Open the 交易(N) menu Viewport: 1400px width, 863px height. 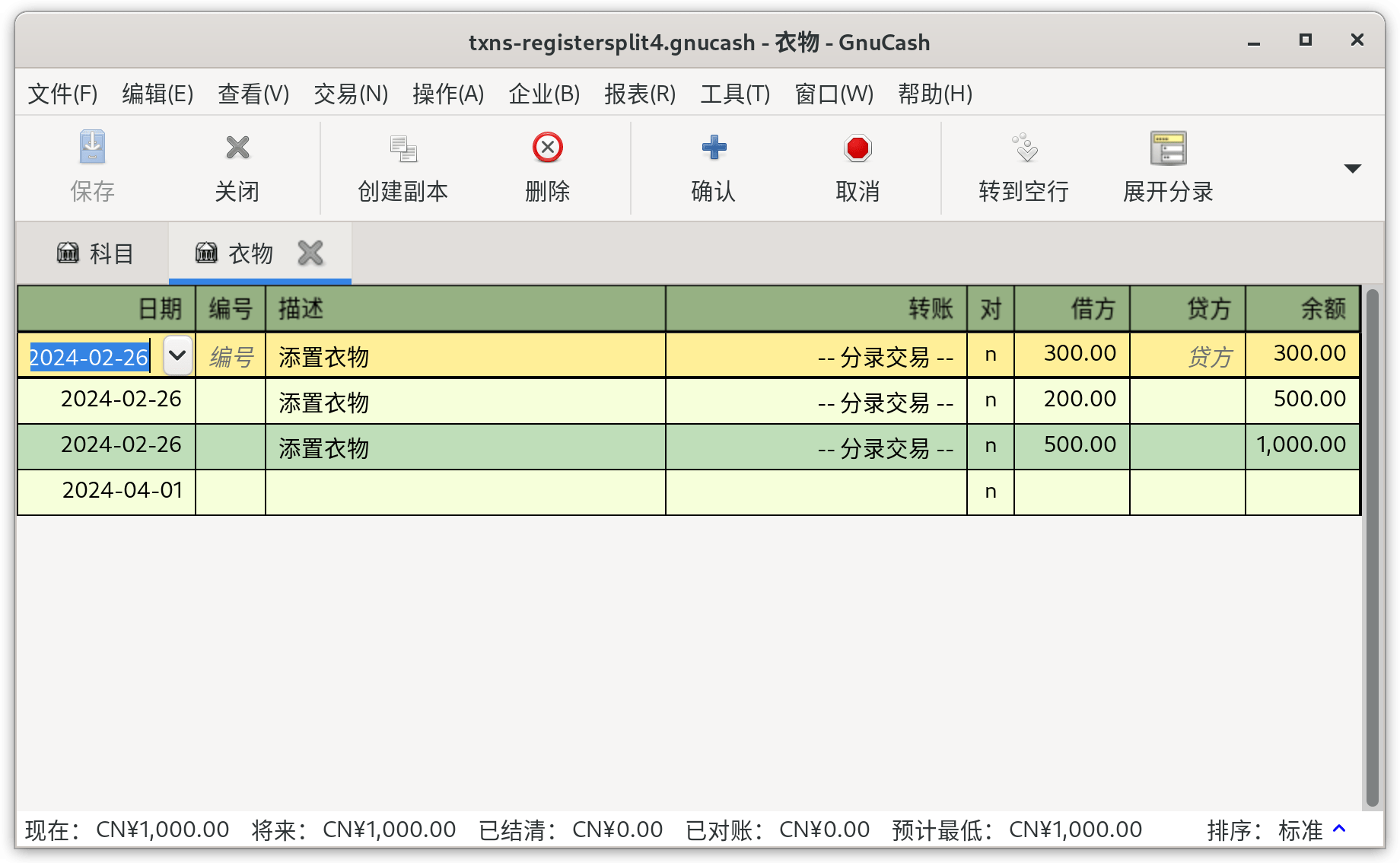coord(351,94)
